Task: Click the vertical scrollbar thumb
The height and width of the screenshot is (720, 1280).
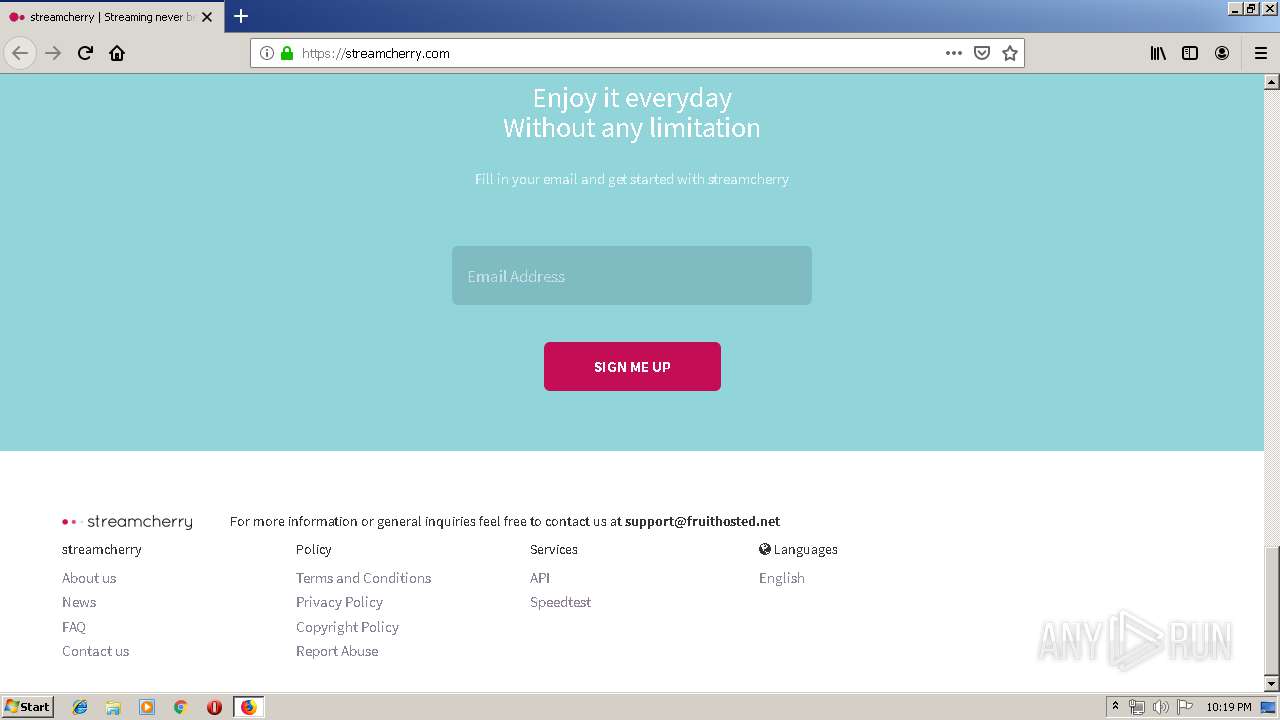Action: [1272, 610]
